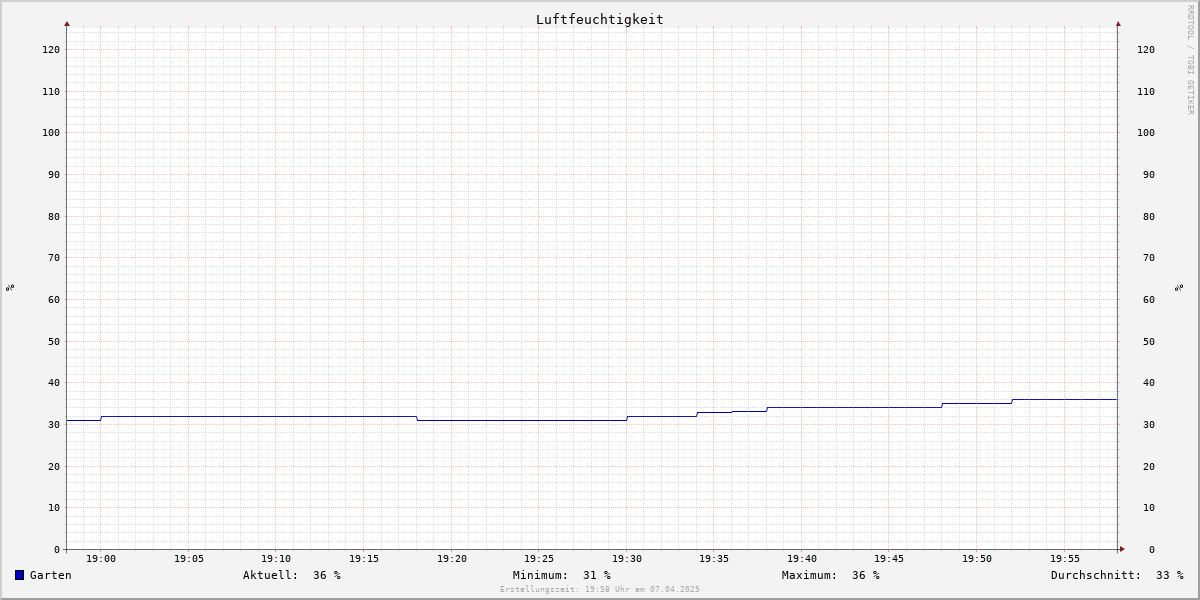This screenshot has height=600, width=1200.
Task: Click the Erstellungszeit timestamp footer text
Action: point(600,589)
